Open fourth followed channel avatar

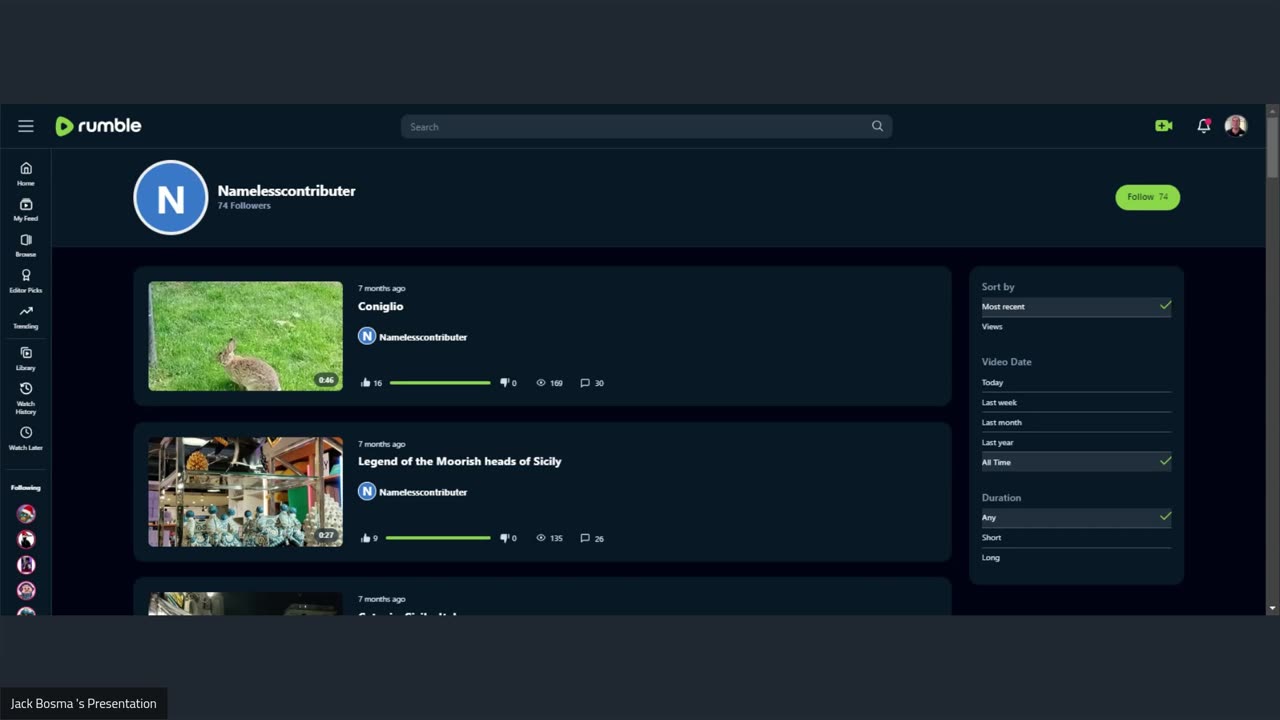[26, 591]
